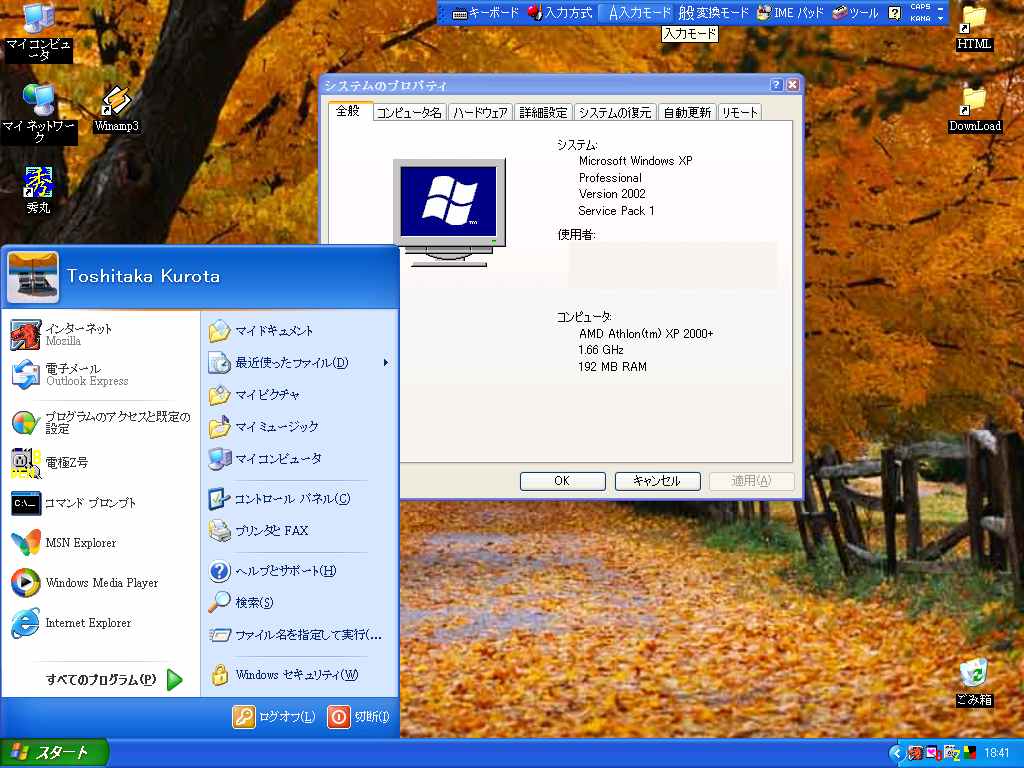Open コマンド プロンプト from the Start menu
The height and width of the screenshot is (768, 1024).
[x=101, y=503]
